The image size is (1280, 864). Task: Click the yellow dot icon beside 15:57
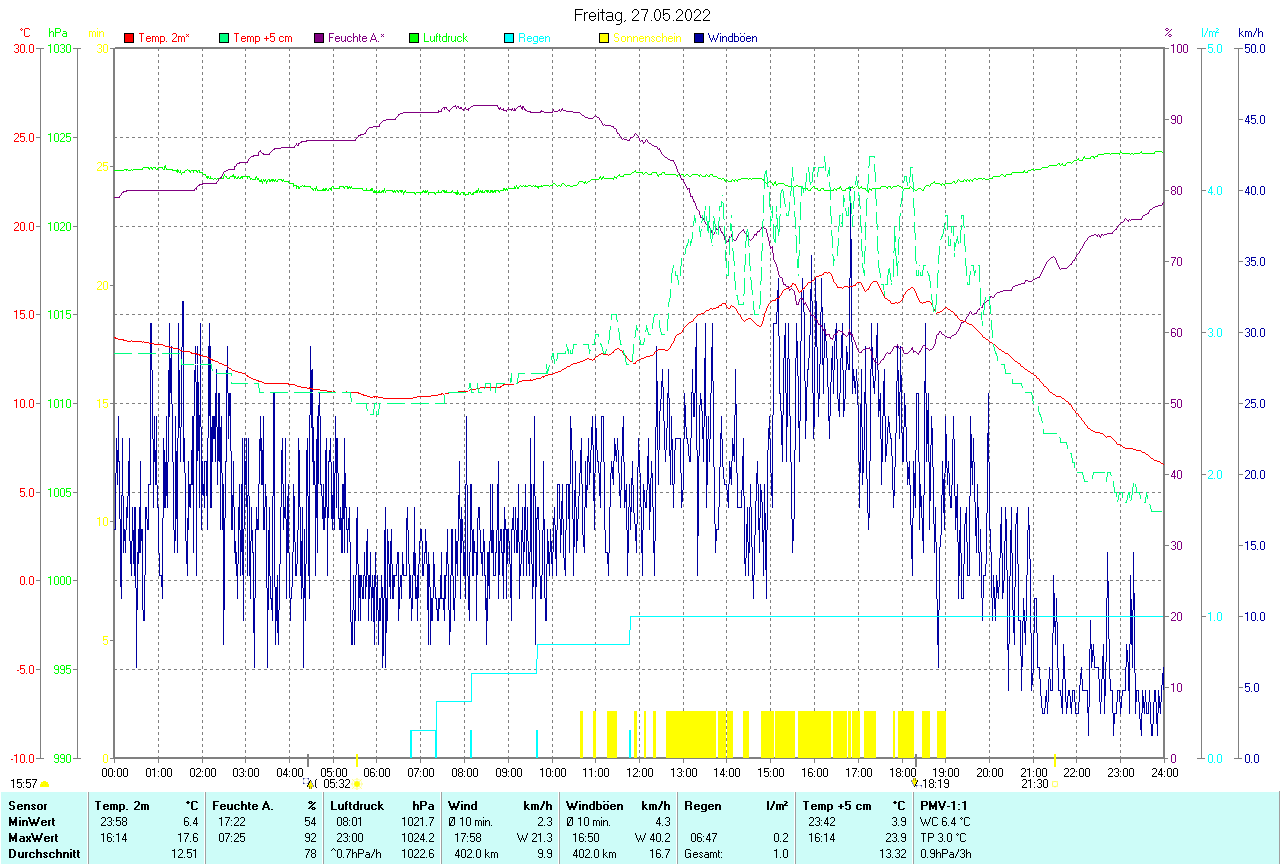tap(45, 784)
